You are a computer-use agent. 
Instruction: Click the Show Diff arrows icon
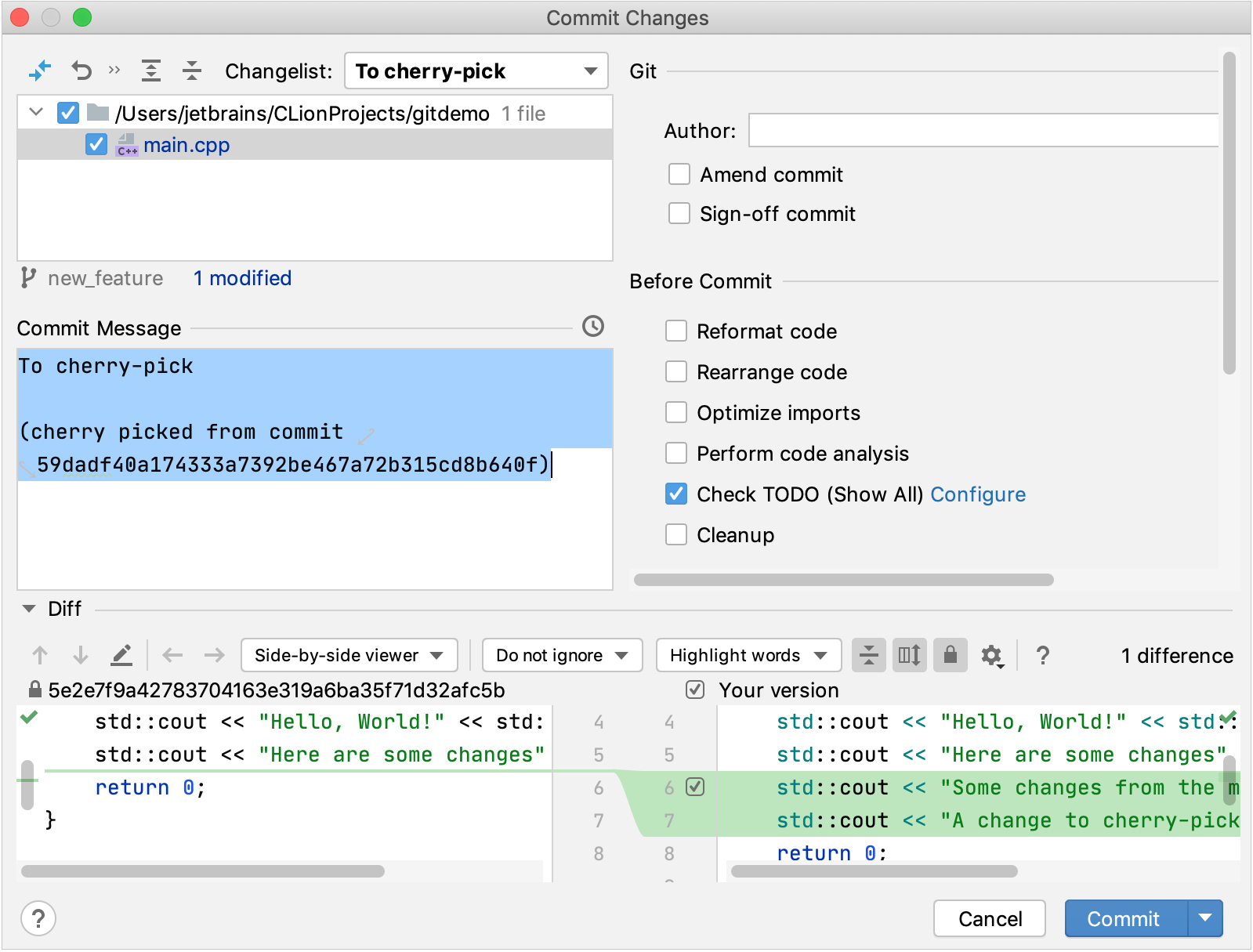[x=39, y=71]
